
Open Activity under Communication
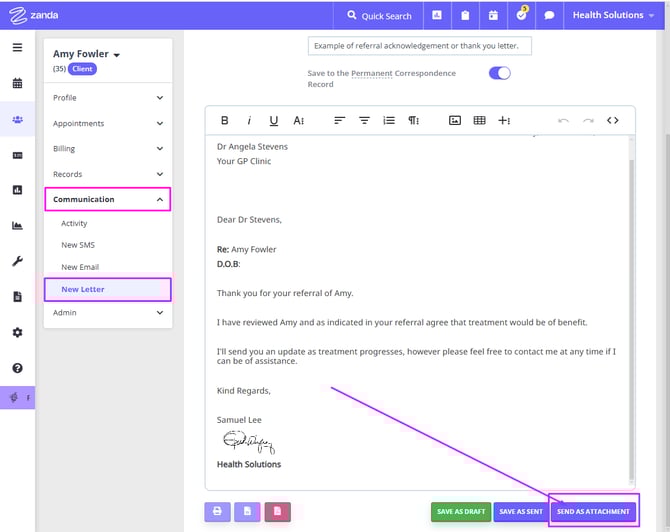point(74,224)
